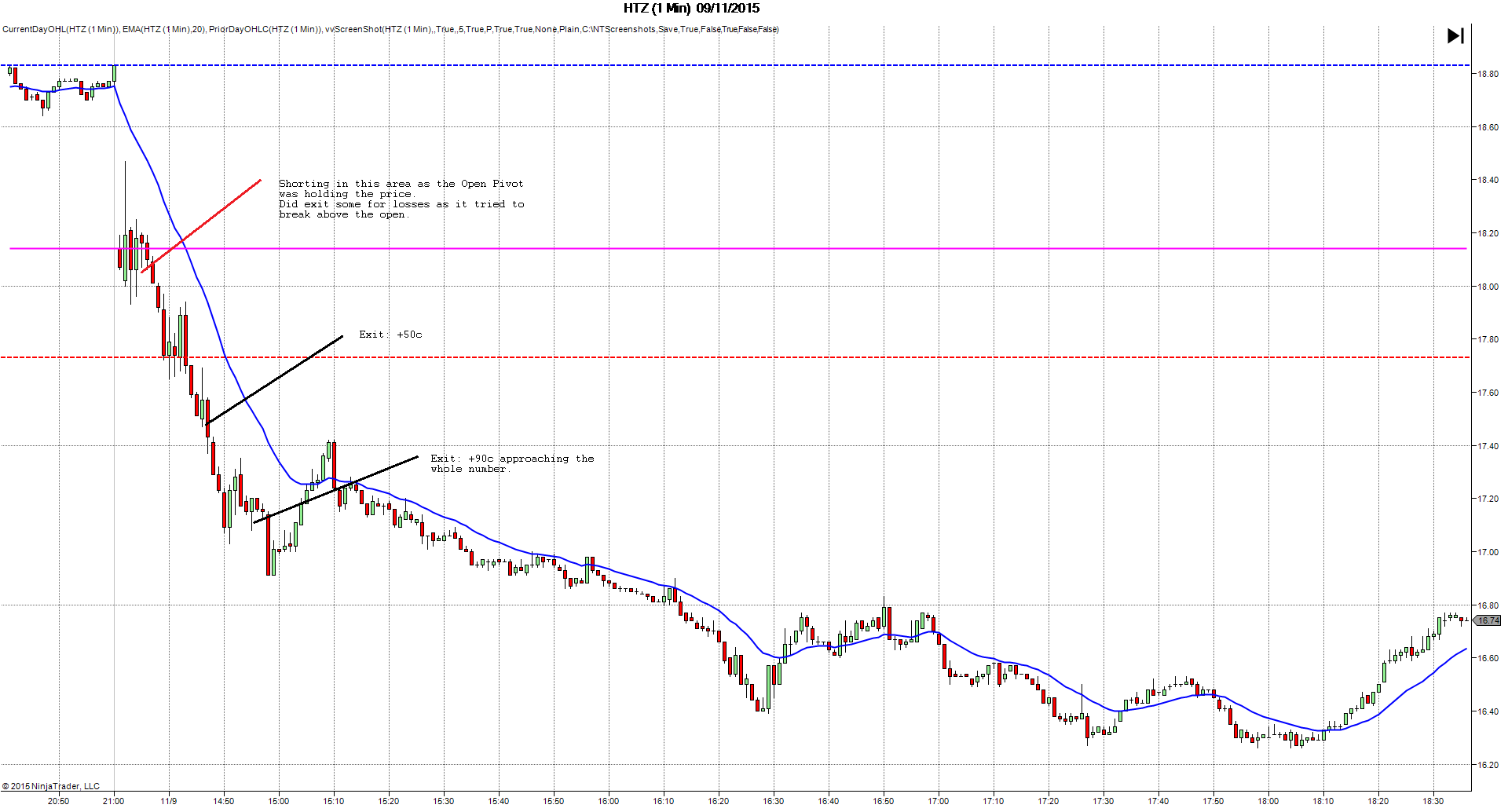
Task: Select the 'Exit: +90c approaching the whole number' note
Action: click(x=512, y=463)
